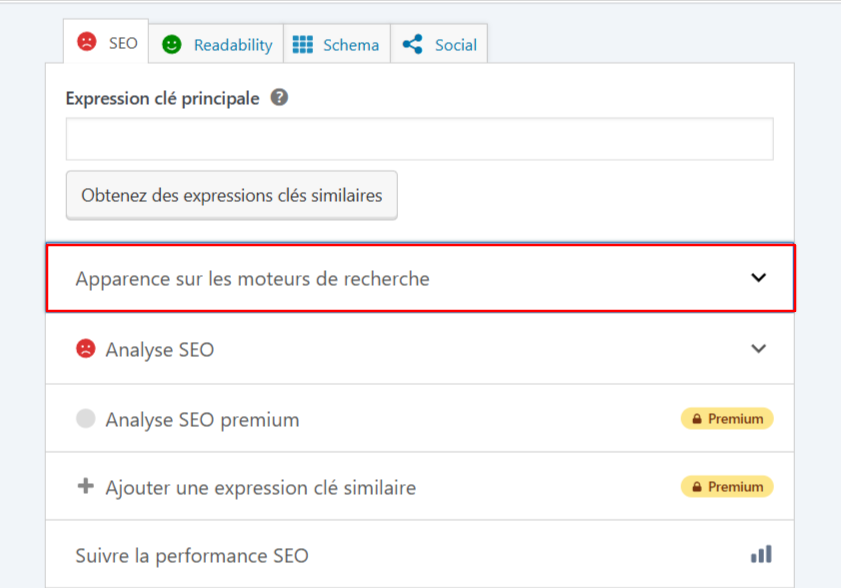
Task: Click the lock icon inside the Premium badge
Action: pos(697,418)
